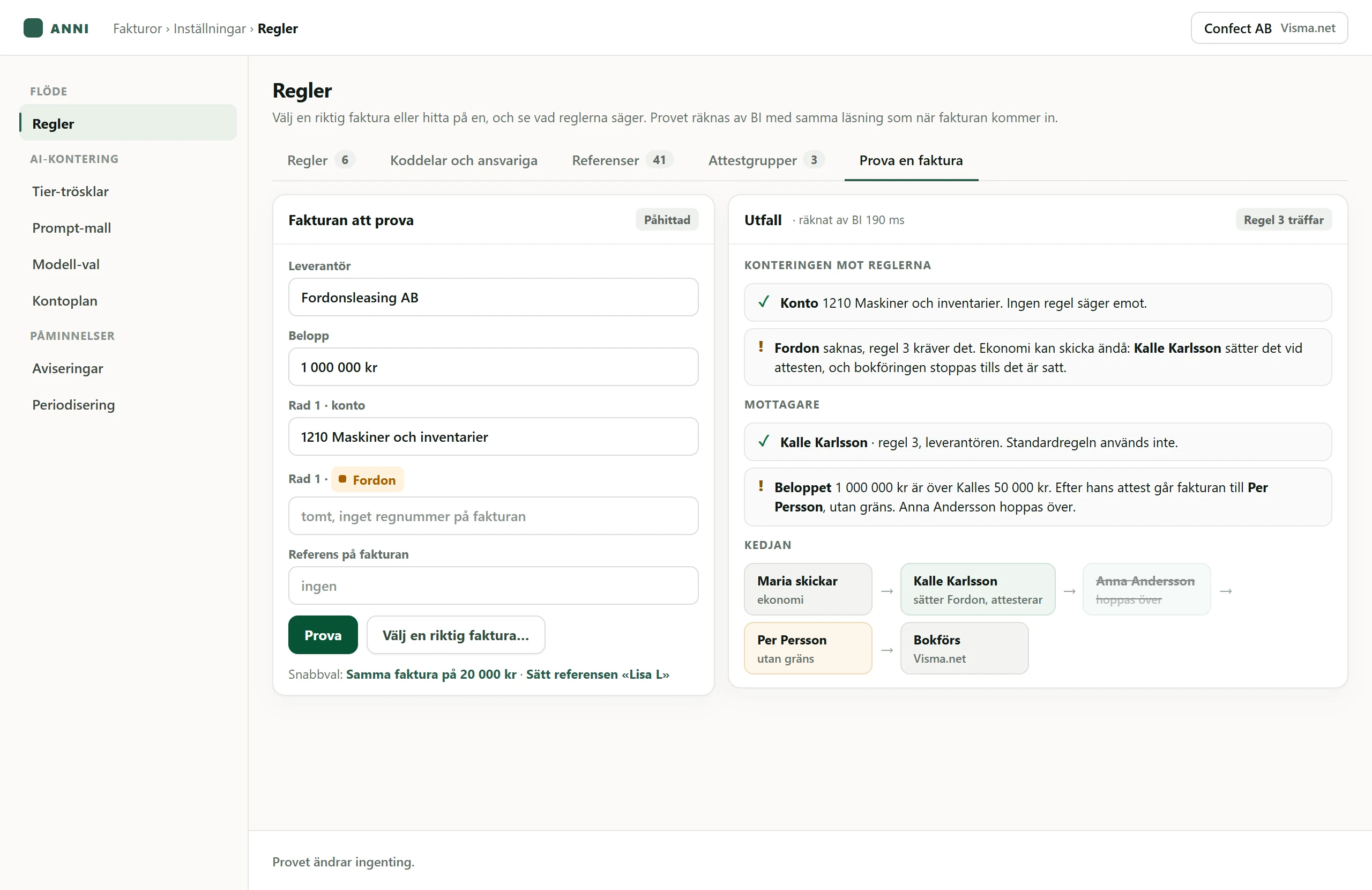Click the green ANNI logo icon
The width and height of the screenshot is (1372, 890).
(x=33, y=28)
